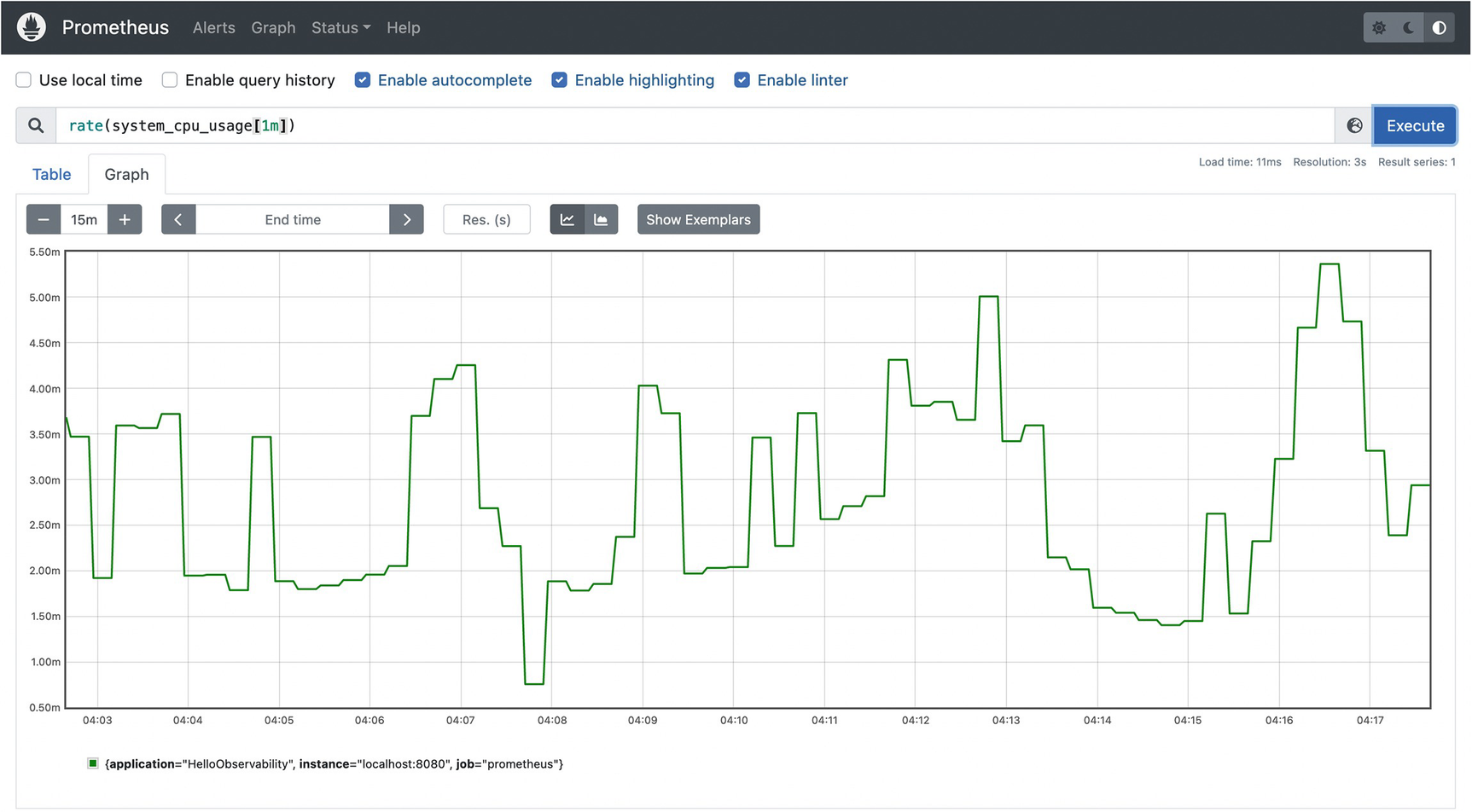
Task: Move end time backward
Action: tap(178, 219)
